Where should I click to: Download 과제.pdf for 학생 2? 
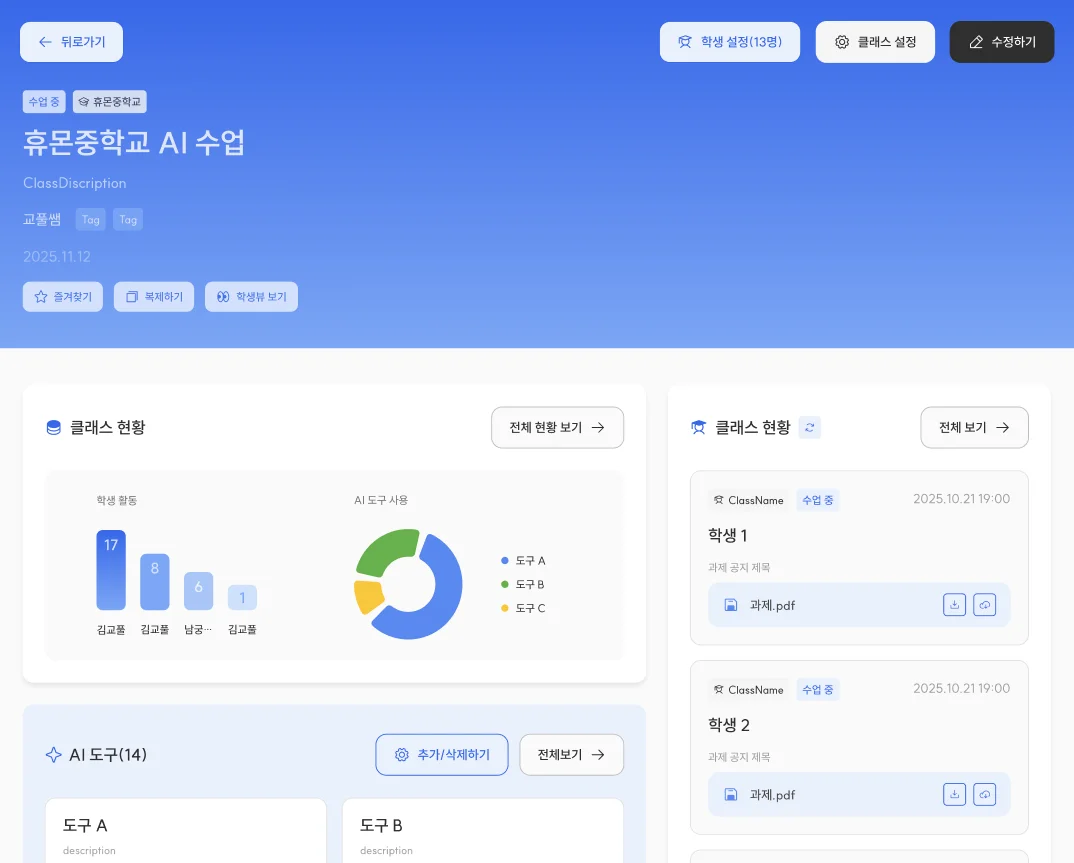[x=954, y=795]
